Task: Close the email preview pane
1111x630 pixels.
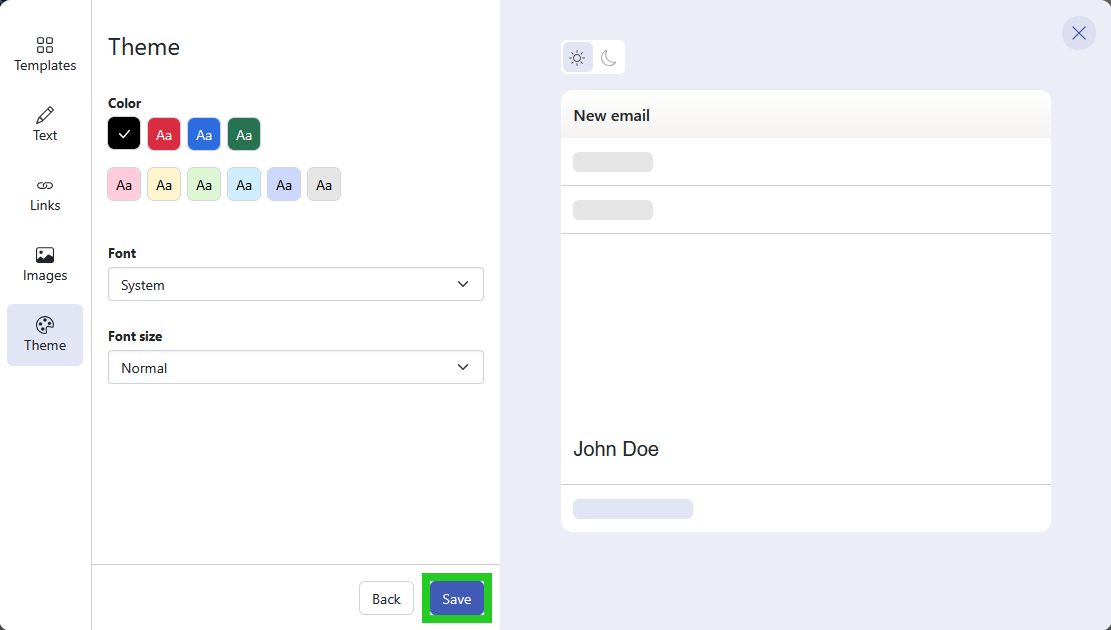Action: [x=1078, y=33]
